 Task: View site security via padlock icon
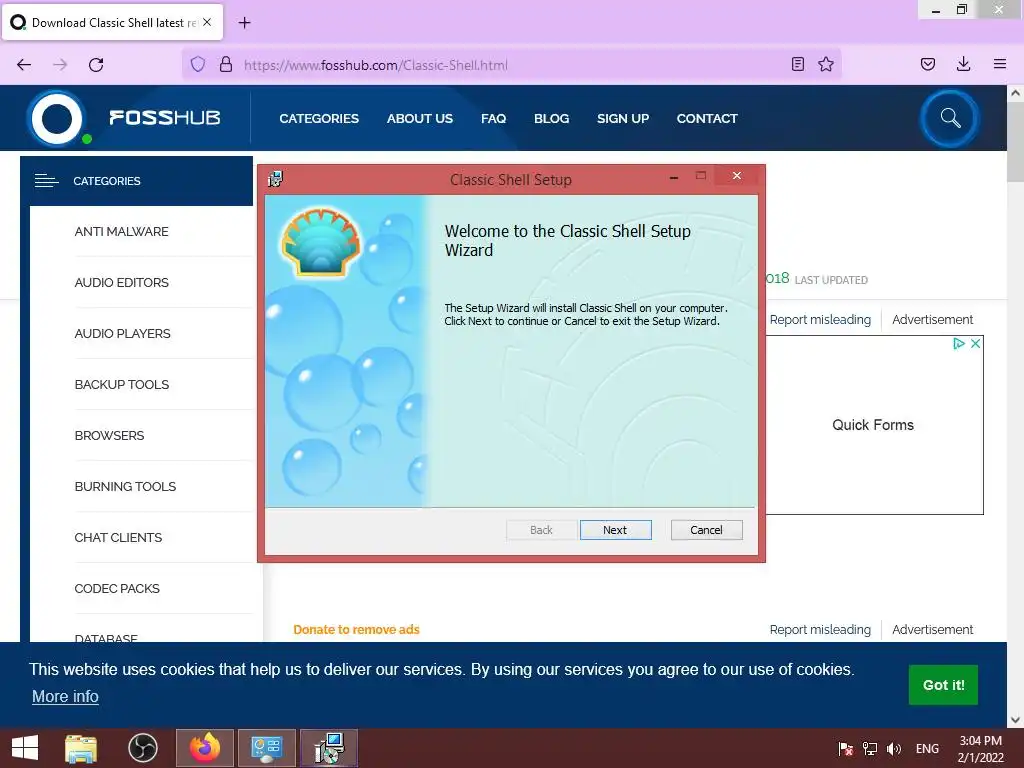coord(225,65)
